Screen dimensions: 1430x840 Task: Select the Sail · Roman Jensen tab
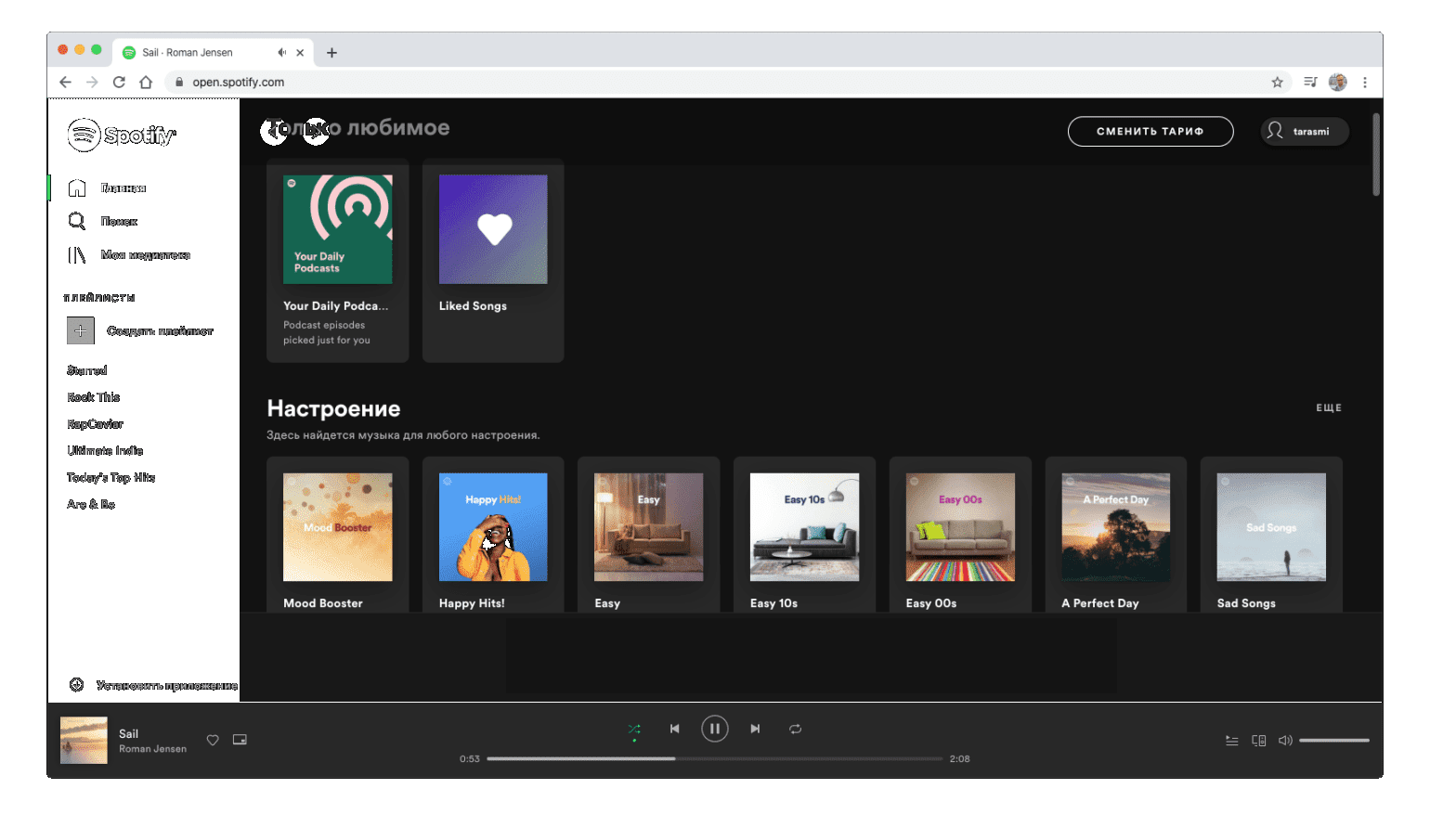tap(214, 53)
